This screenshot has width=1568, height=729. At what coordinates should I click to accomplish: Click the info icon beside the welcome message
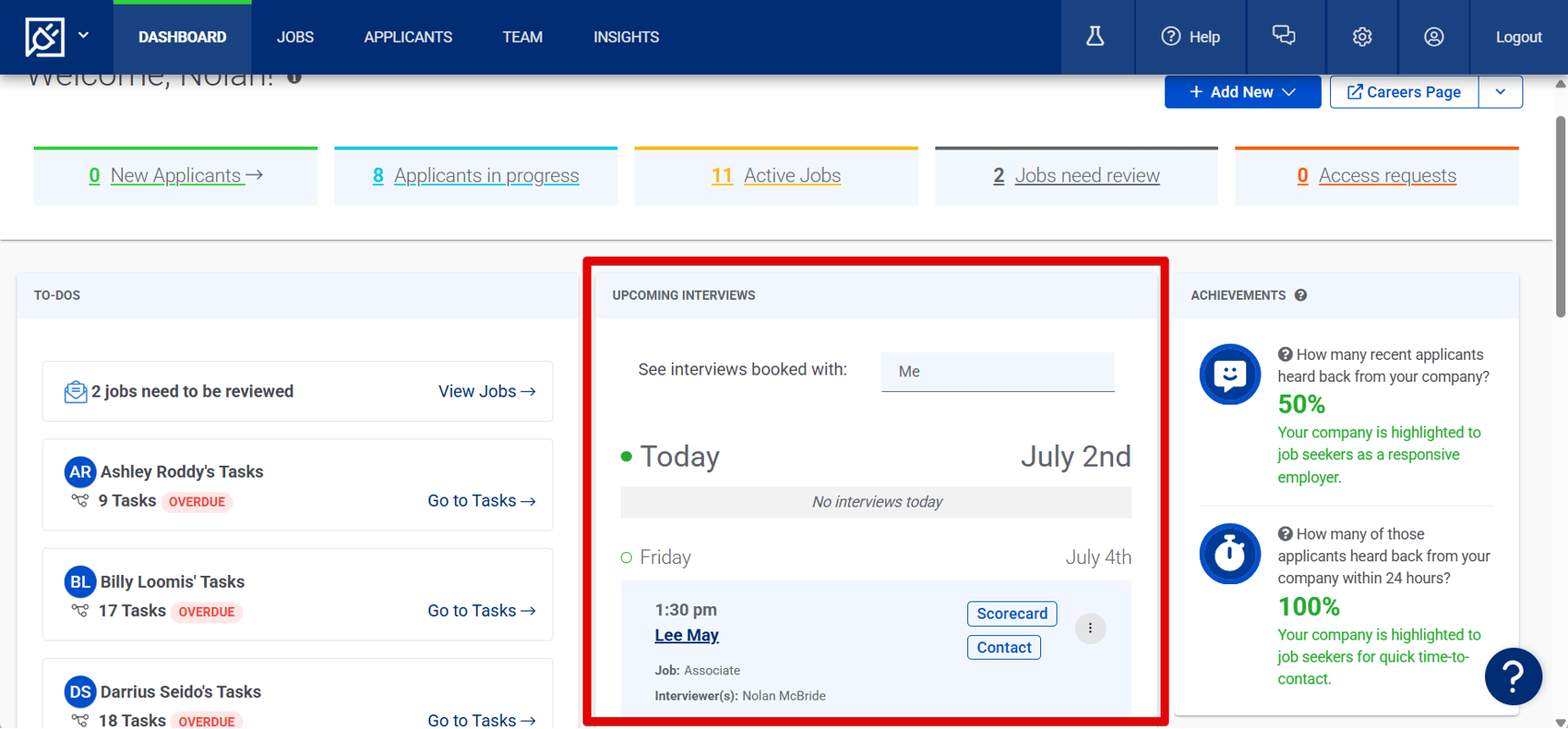[293, 77]
